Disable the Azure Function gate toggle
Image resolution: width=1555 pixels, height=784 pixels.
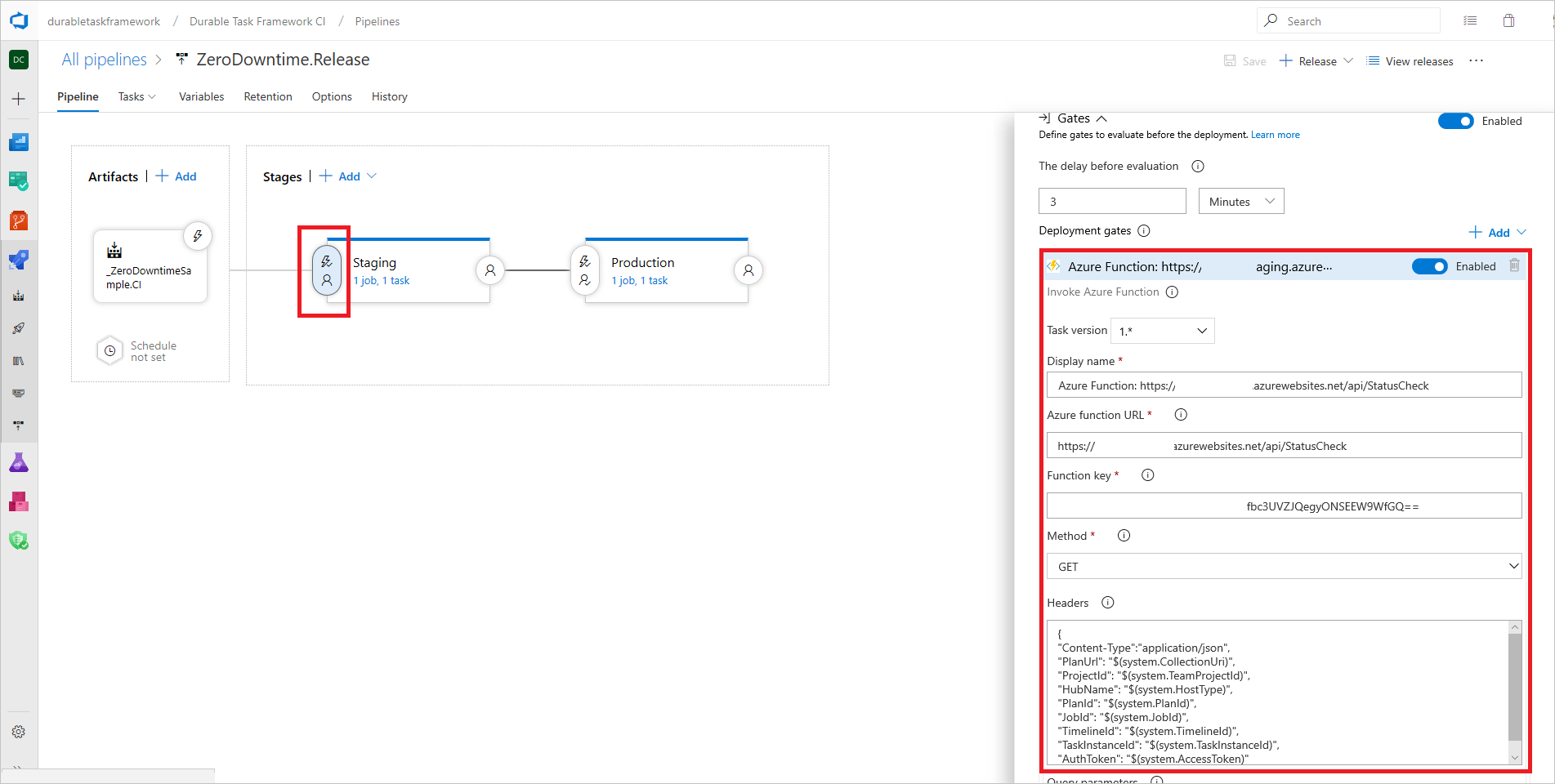click(x=1430, y=266)
